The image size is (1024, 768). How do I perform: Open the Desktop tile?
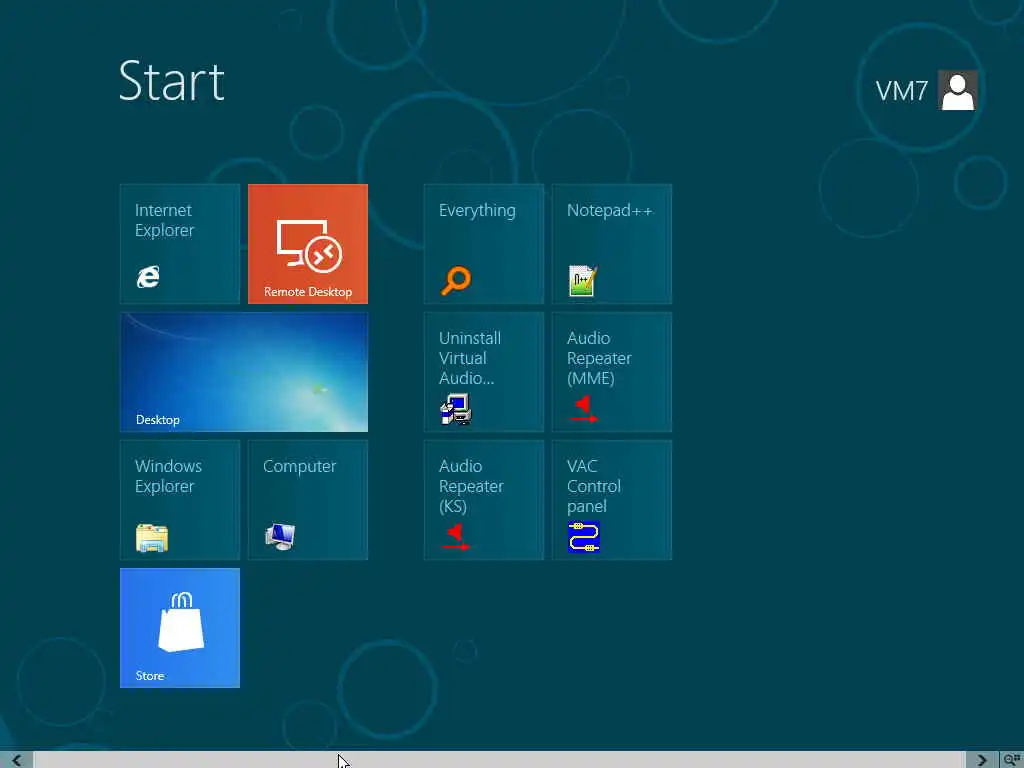(244, 372)
